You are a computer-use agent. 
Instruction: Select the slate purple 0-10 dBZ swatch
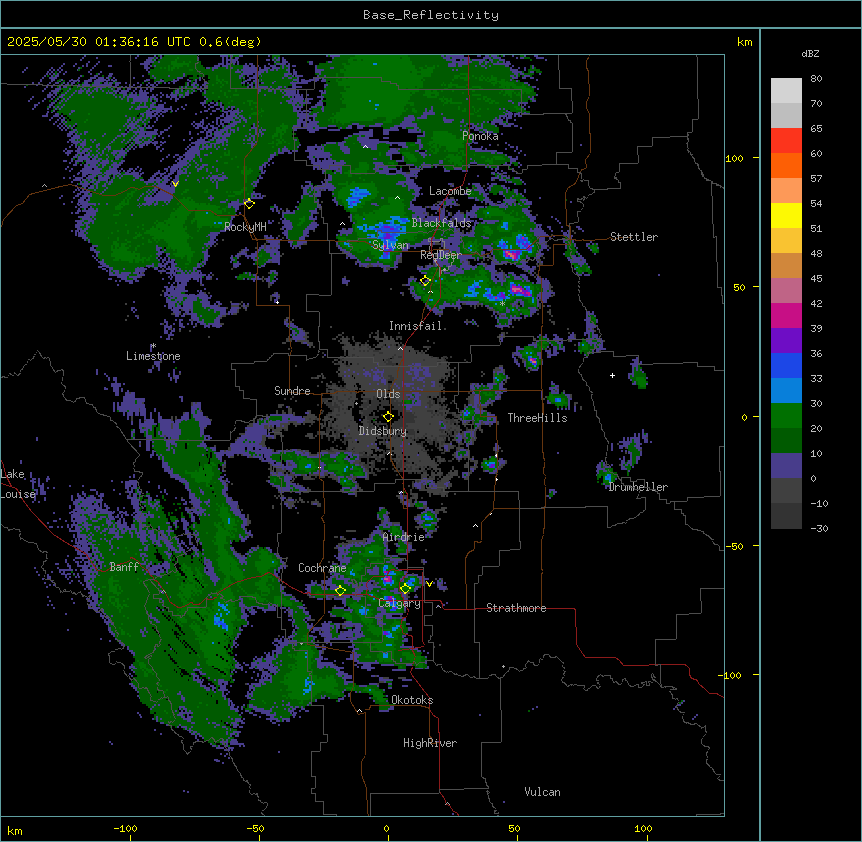pos(786,466)
